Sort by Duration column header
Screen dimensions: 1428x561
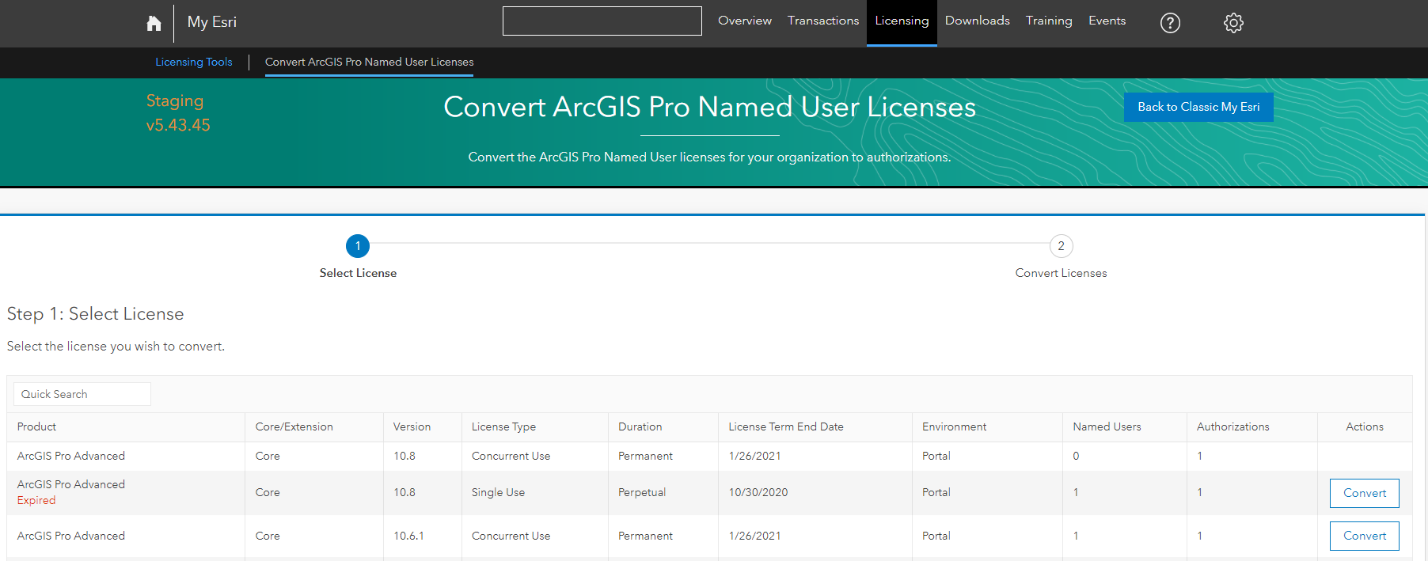click(640, 427)
